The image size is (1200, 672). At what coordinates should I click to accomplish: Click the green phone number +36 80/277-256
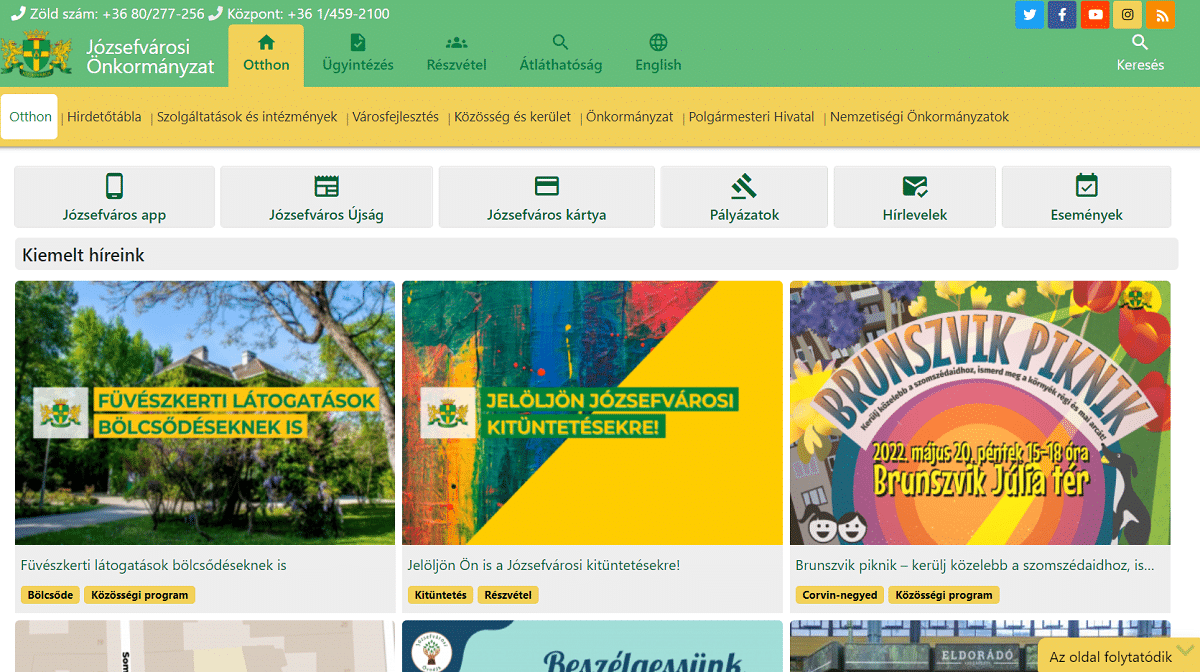pyautogui.click(x=153, y=14)
